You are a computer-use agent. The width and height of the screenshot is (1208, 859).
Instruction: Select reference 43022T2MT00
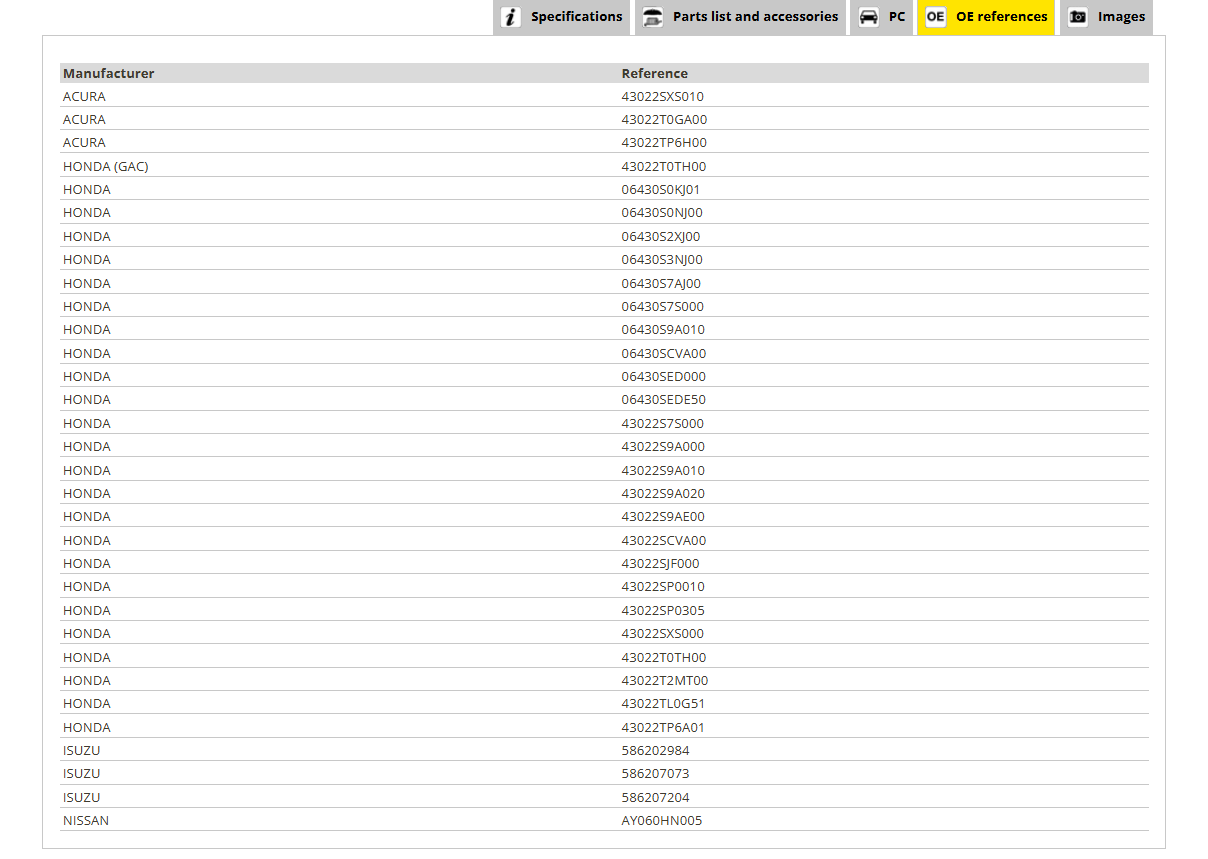665,680
